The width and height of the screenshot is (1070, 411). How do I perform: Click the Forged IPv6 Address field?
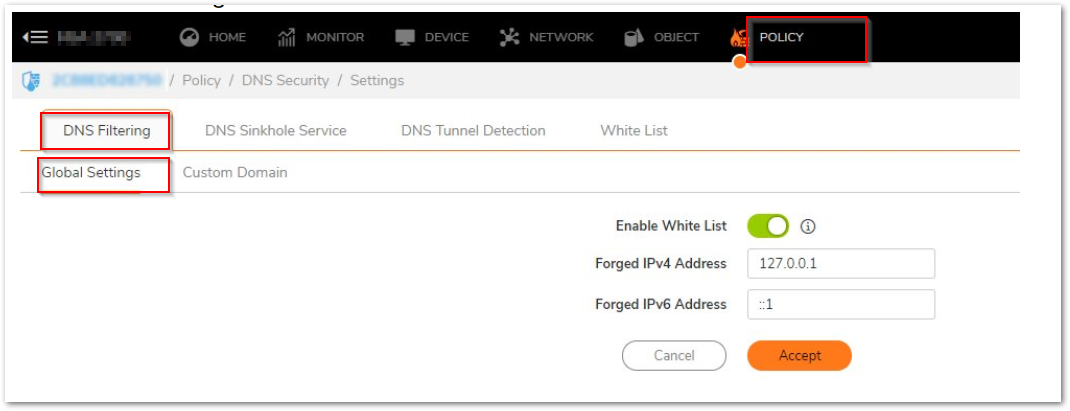[840, 303]
